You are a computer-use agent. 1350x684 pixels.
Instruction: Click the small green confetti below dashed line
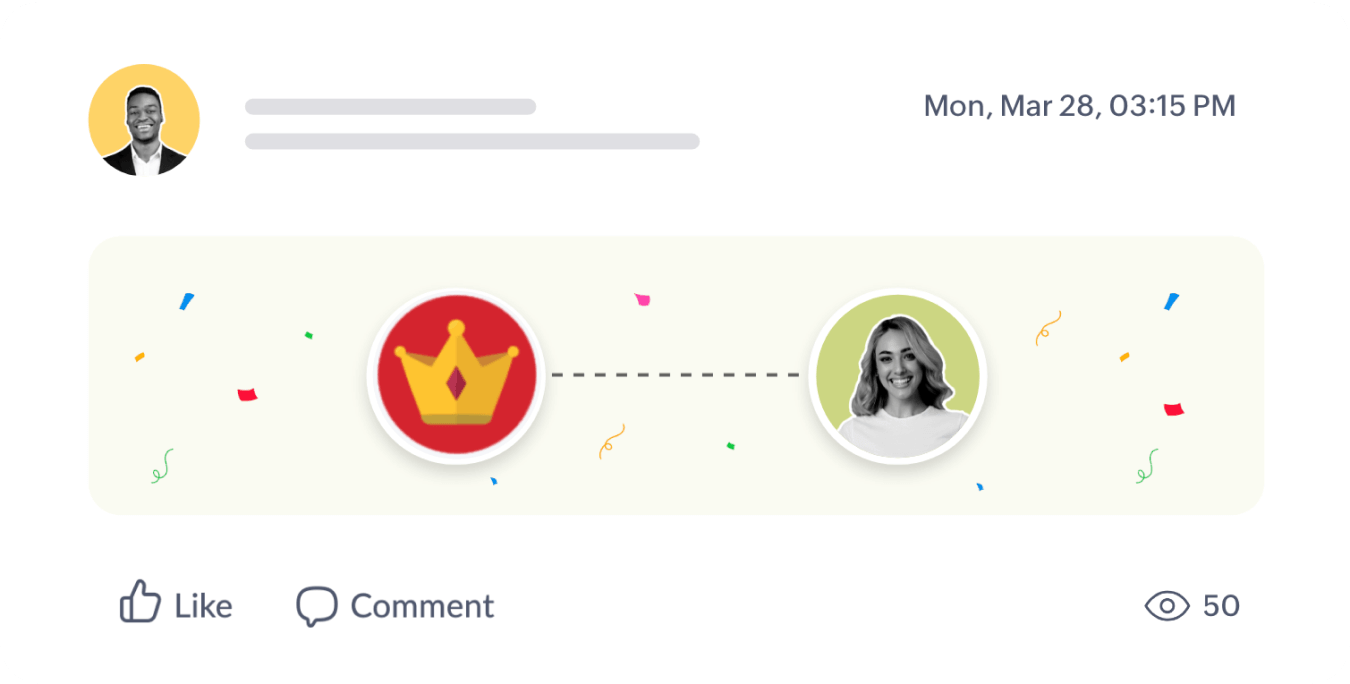[x=731, y=445]
